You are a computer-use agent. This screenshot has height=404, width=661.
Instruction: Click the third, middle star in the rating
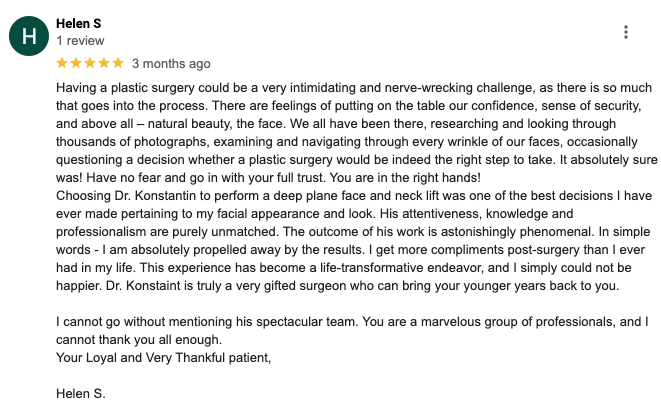[x=90, y=63]
